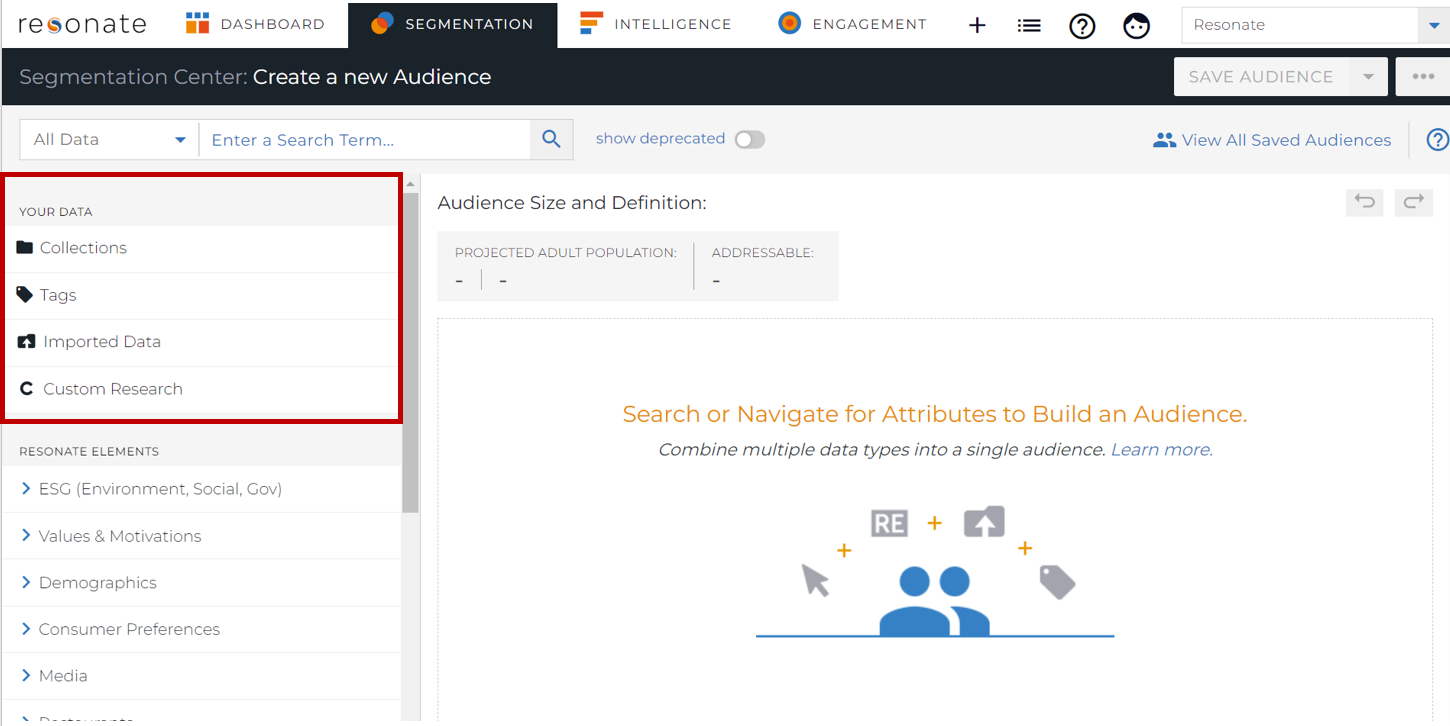Image resolution: width=1450 pixels, height=726 pixels.
Task: Expand the Save Audience options arrow
Action: 1368,77
